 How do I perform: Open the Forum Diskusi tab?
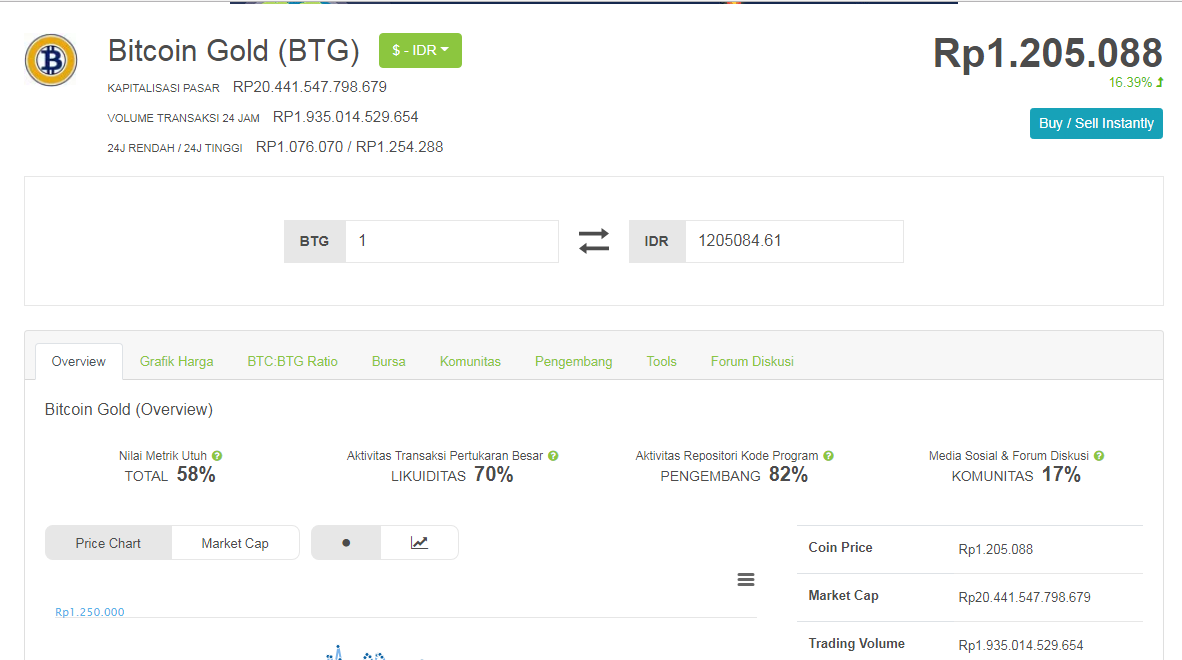point(752,362)
